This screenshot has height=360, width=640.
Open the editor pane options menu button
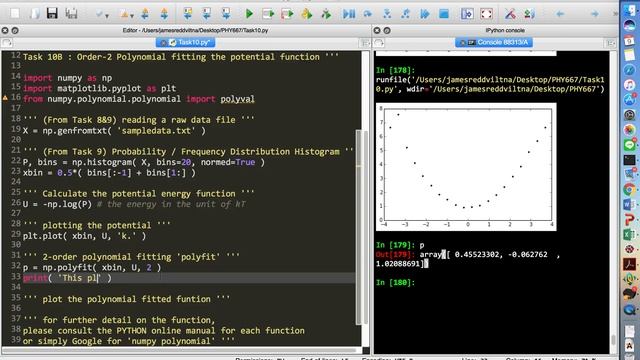pos(365,43)
